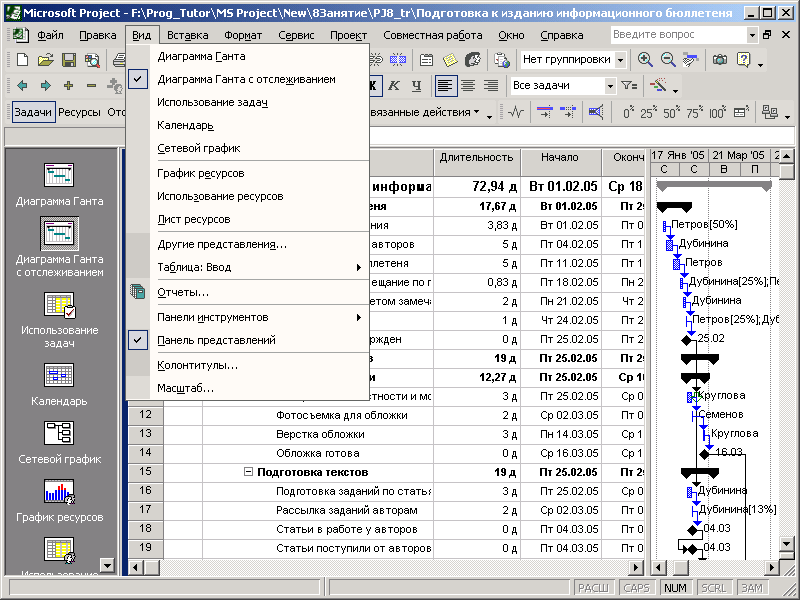Screen dimensions: 800x600
Task: Click the assign resources icon
Action: pyautogui.click(x=473, y=60)
